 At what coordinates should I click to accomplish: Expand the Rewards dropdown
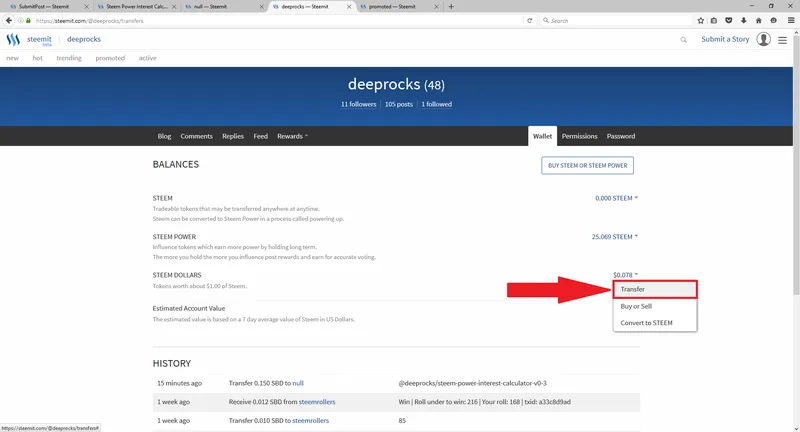(292, 136)
